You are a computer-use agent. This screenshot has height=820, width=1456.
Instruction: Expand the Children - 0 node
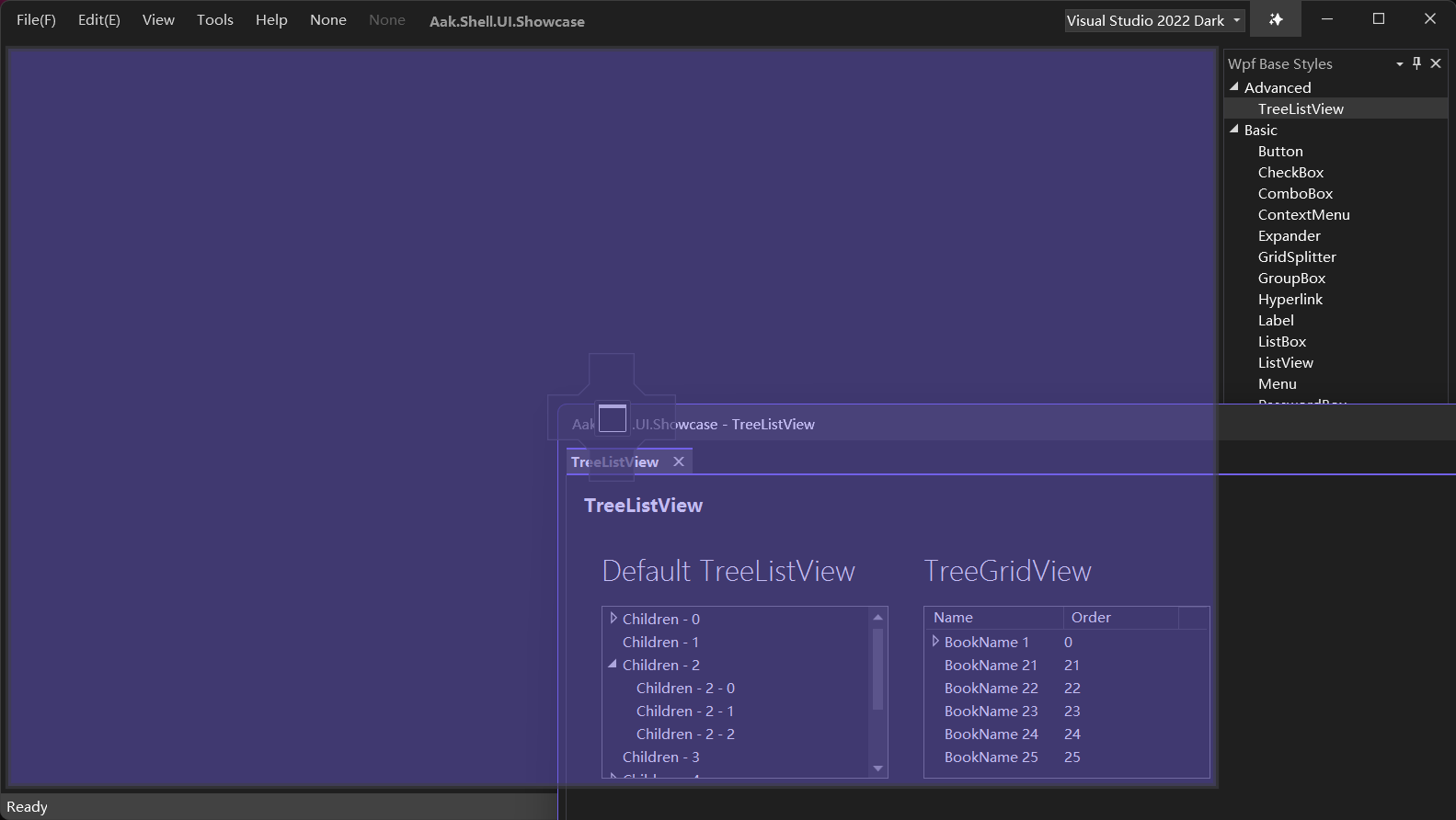coord(613,619)
